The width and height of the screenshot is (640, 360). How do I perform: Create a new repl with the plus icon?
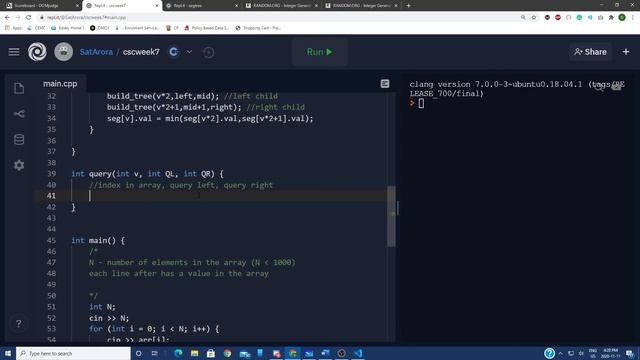click(x=626, y=52)
